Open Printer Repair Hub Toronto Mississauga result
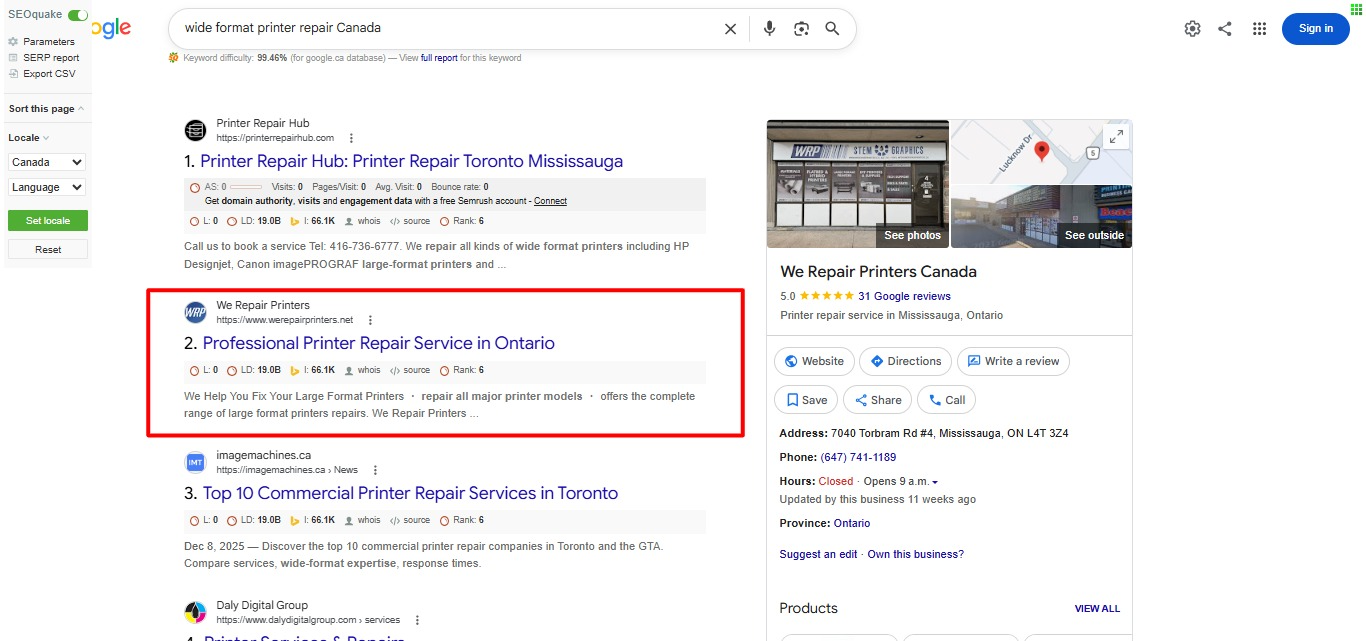This screenshot has width=1366, height=641. point(411,161)
